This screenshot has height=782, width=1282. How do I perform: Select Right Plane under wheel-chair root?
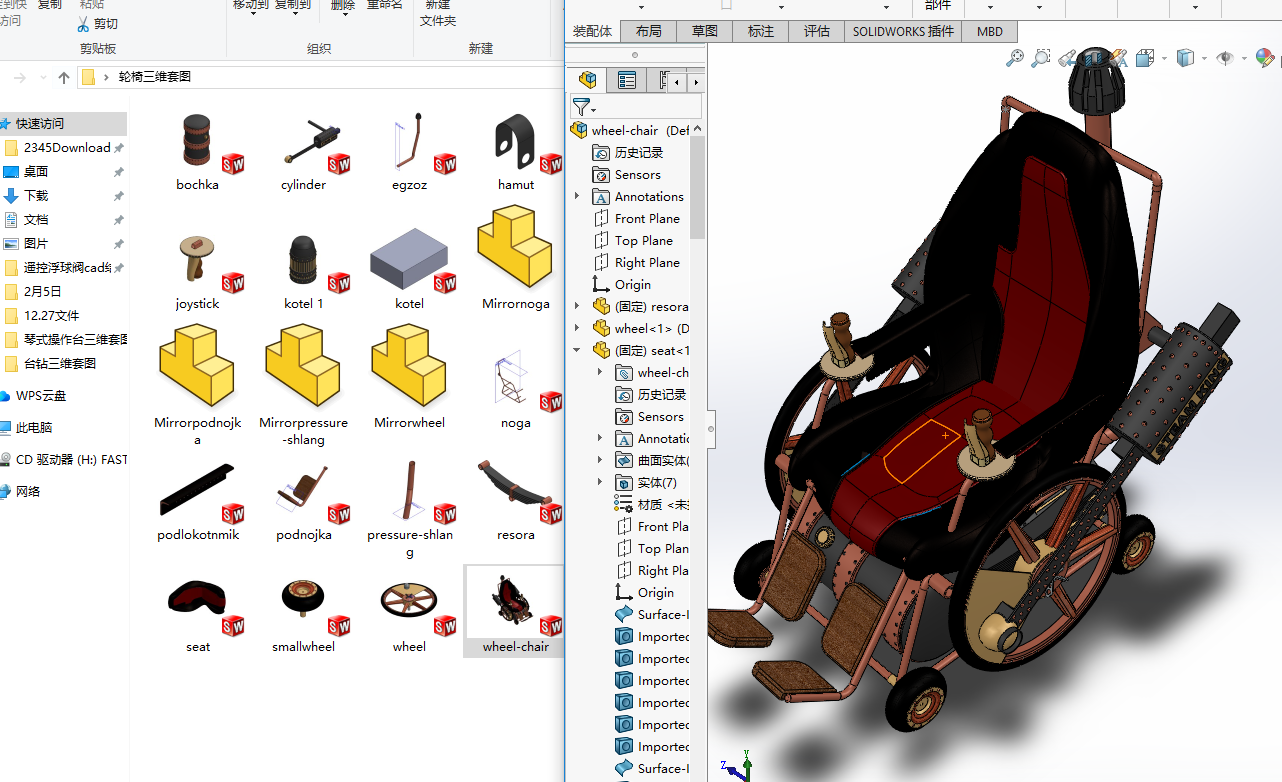click(636, 262)
